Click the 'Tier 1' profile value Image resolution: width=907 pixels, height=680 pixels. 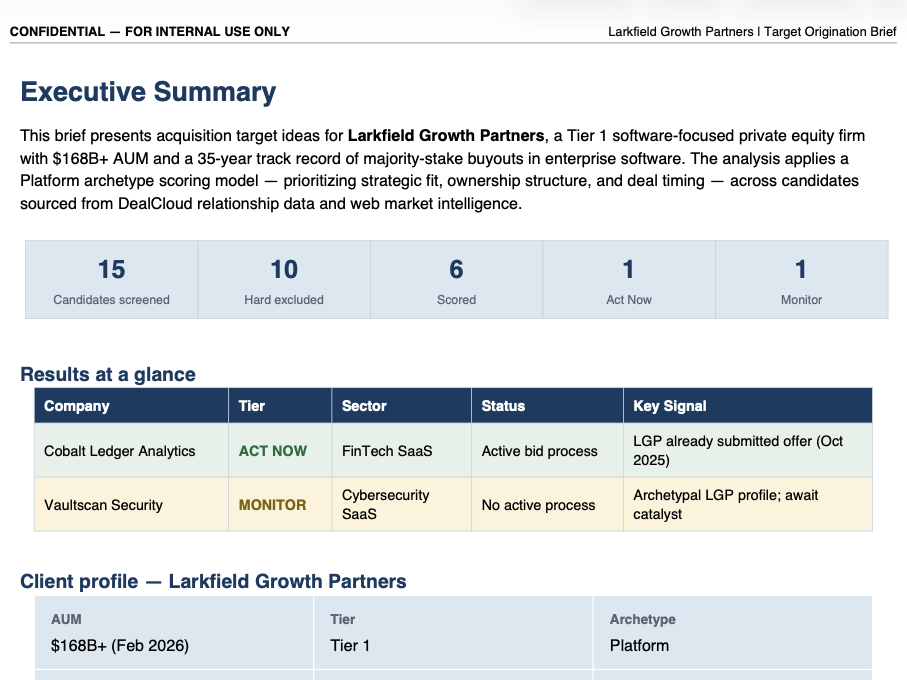[x=350, y=645]
